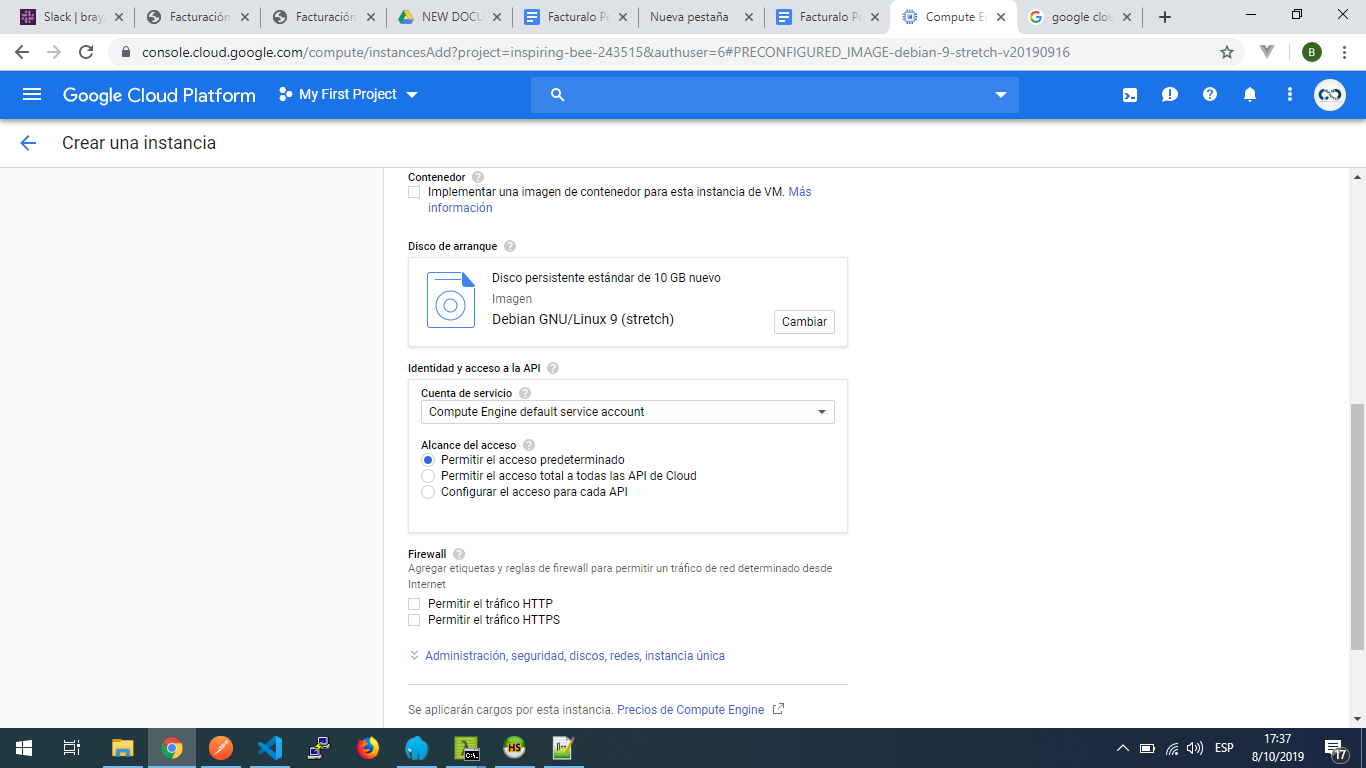Bookmark this page with the star icon
1366x768 pixels.
(1226, 52)
